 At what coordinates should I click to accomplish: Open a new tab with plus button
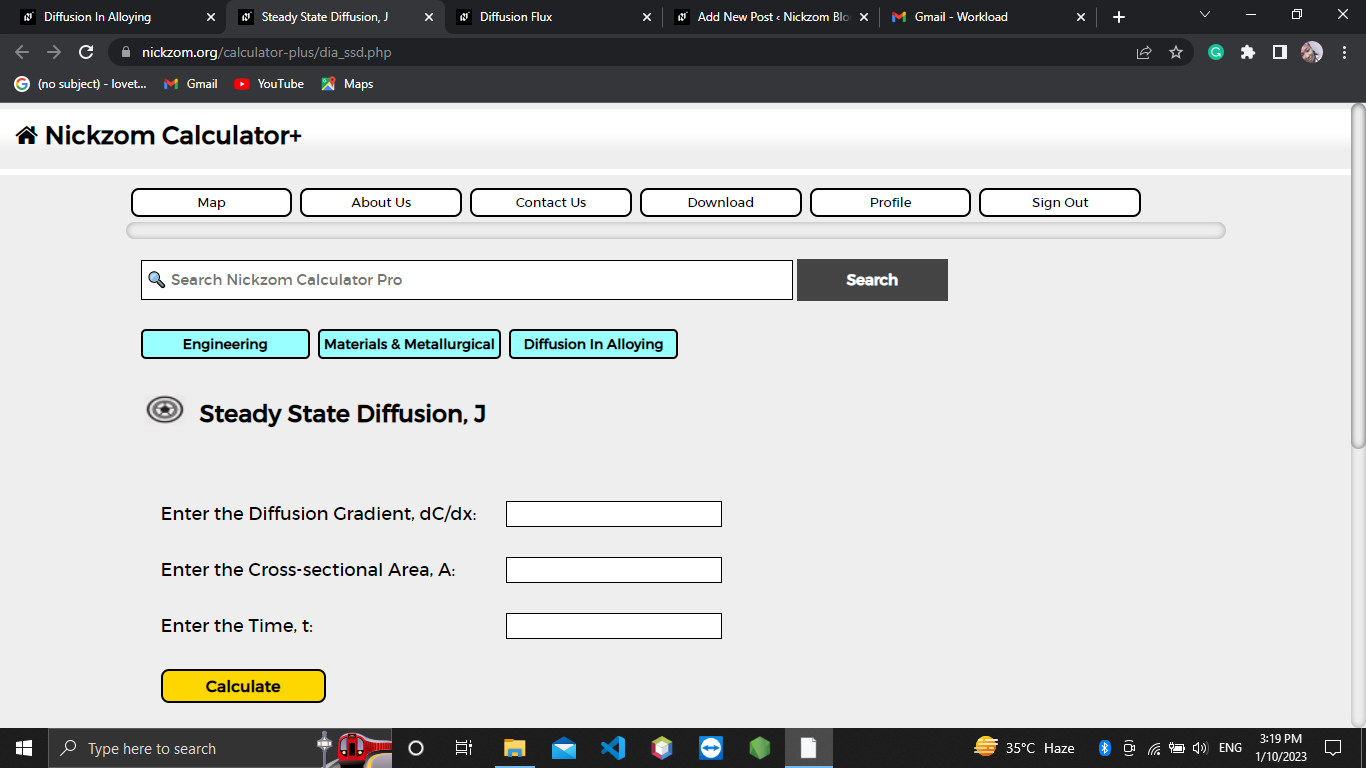click(x=1119, y=17)
